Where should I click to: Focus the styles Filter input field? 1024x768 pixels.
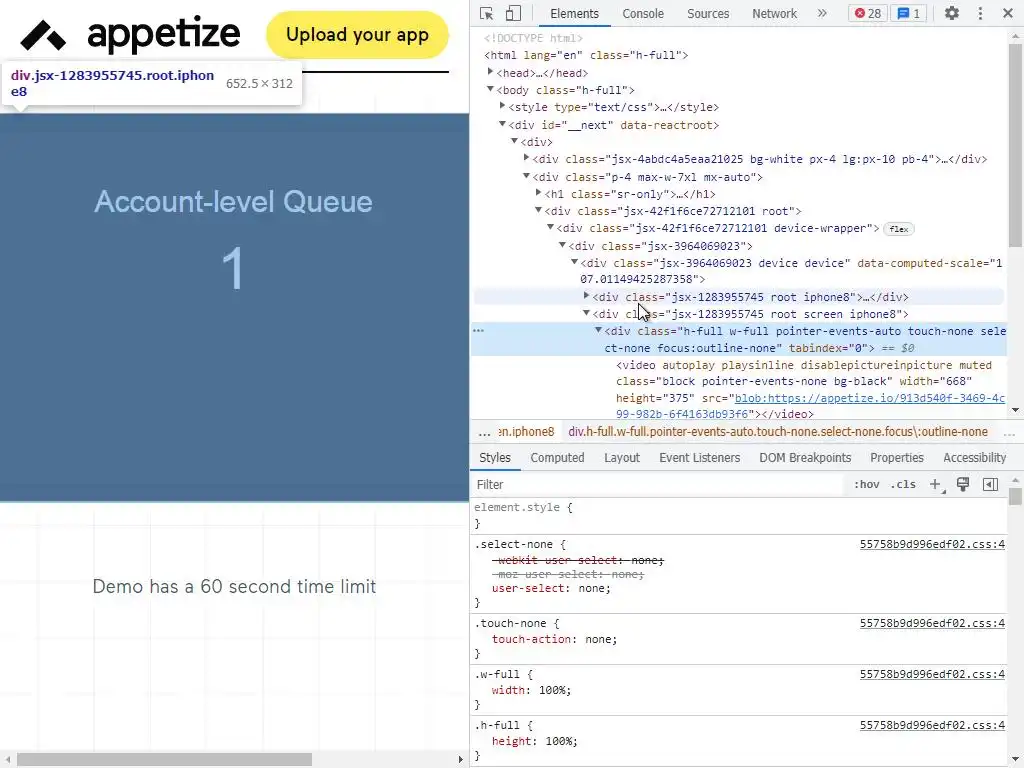point(658,485)
